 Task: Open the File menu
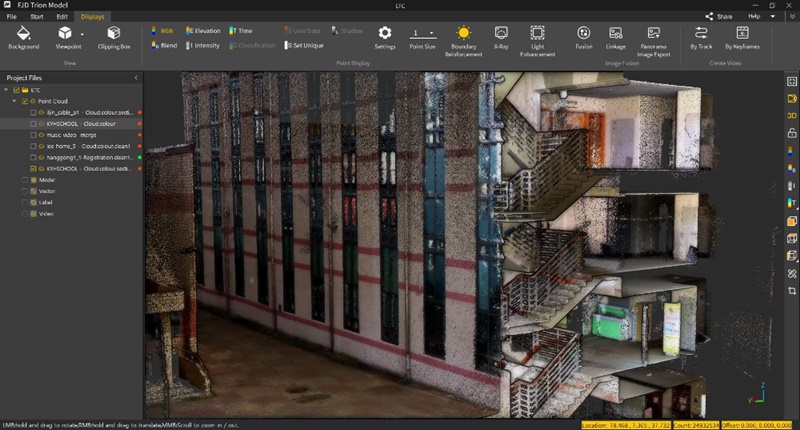tap(11, 16)
